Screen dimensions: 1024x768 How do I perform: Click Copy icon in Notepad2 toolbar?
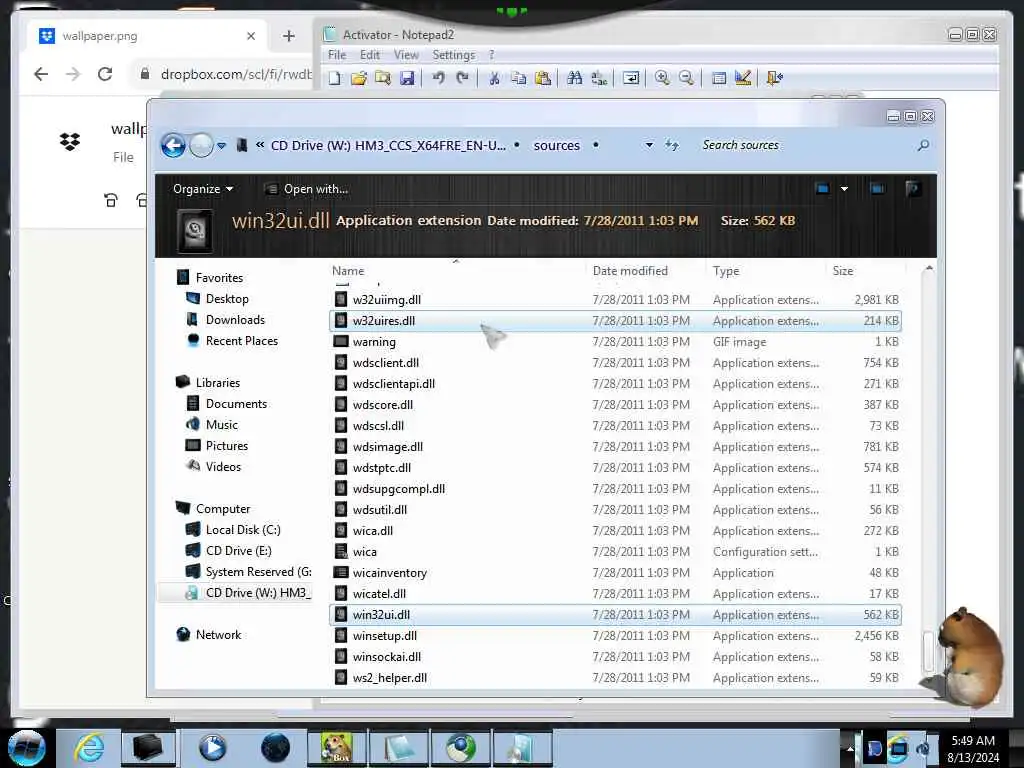[519, 78]
